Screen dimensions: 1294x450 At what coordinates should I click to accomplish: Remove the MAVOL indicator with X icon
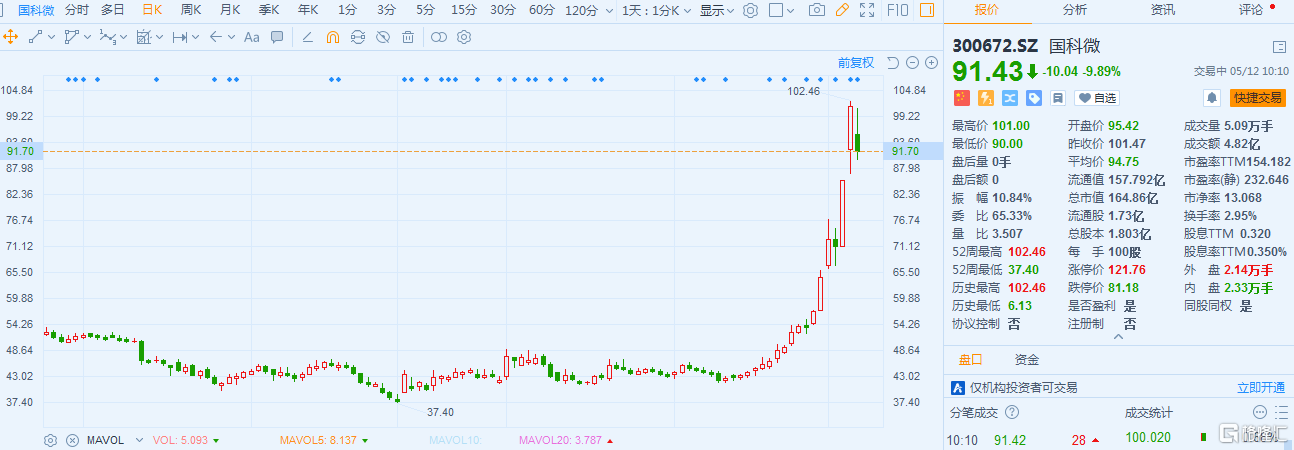tap(72, 440)
